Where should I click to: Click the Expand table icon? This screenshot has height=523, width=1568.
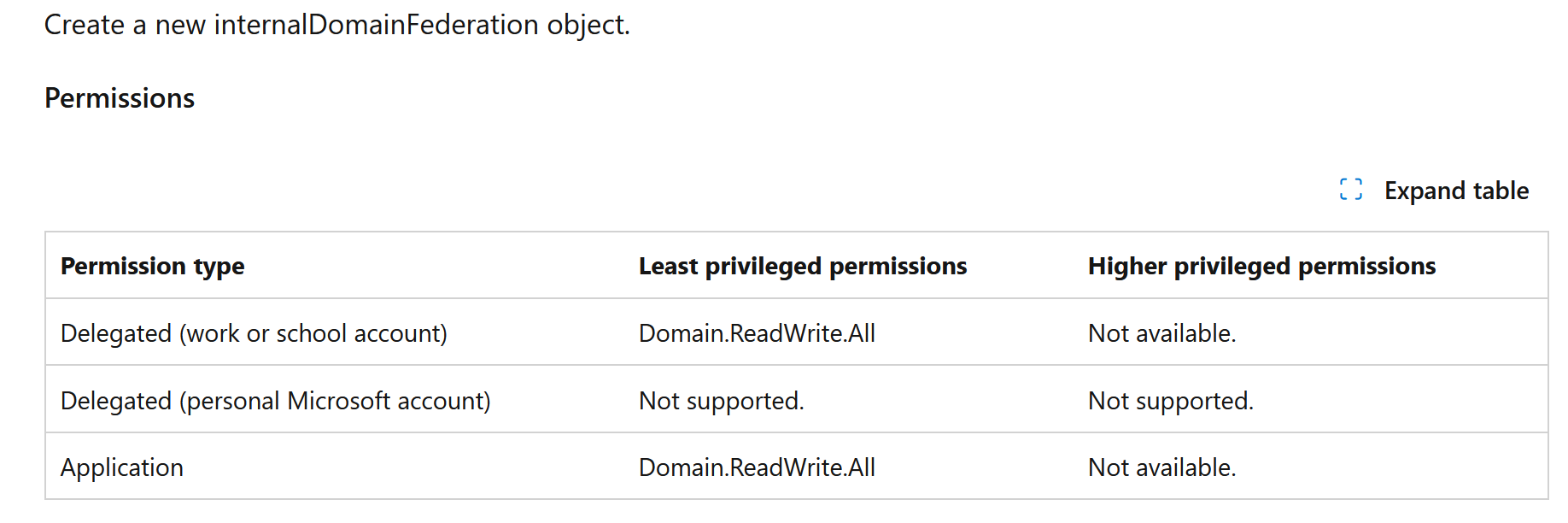(1351, 190)
